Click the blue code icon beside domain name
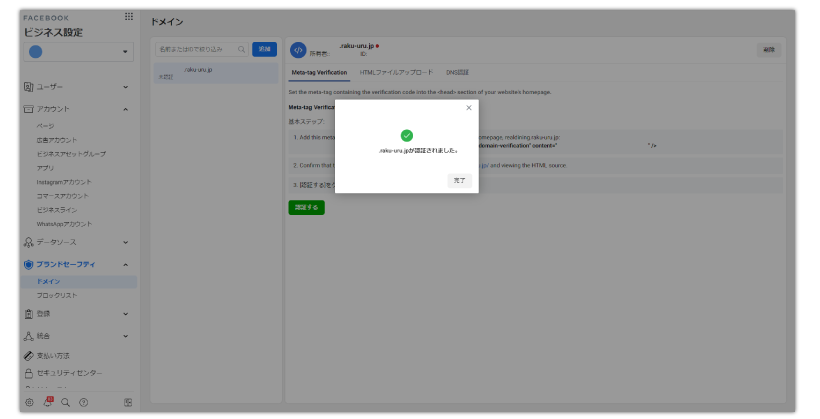 pyautogui.click(x=298, y=50)
